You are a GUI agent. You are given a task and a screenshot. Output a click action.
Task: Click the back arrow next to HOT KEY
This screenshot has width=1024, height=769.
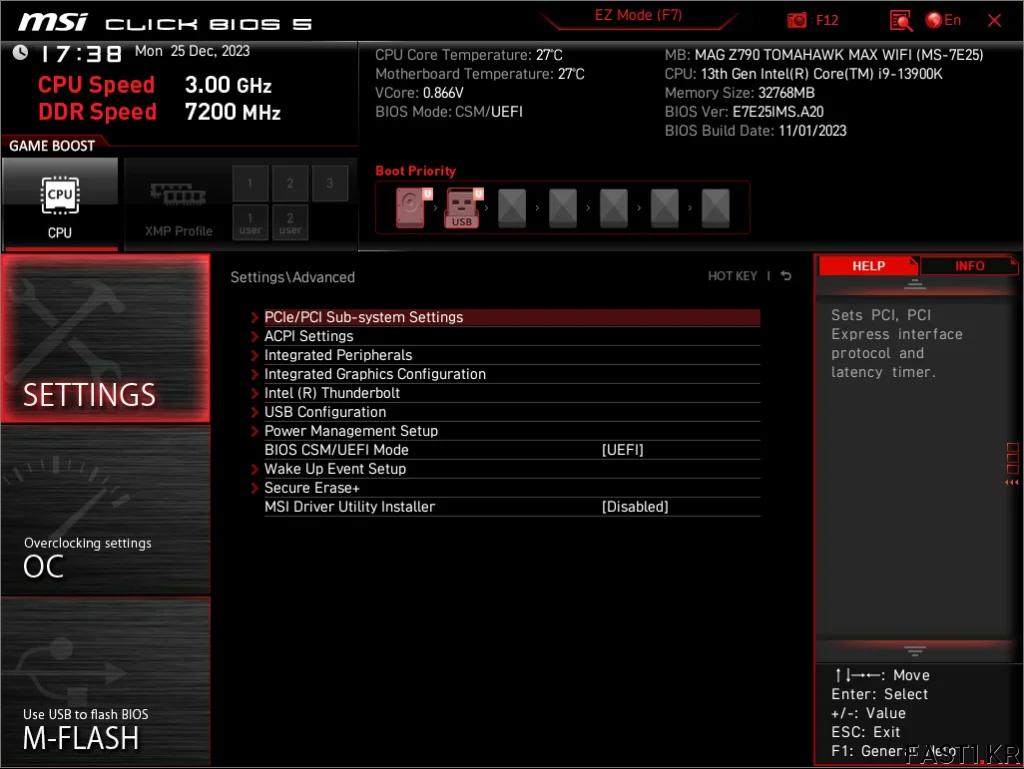(x=786, y=276)
